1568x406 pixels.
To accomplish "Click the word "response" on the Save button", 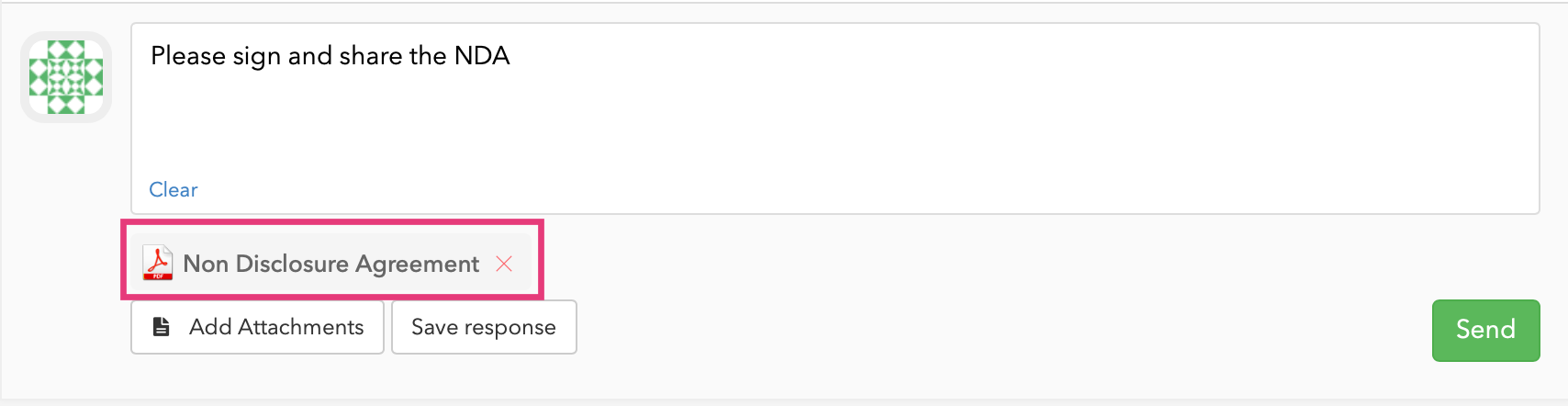I will 510,328.
